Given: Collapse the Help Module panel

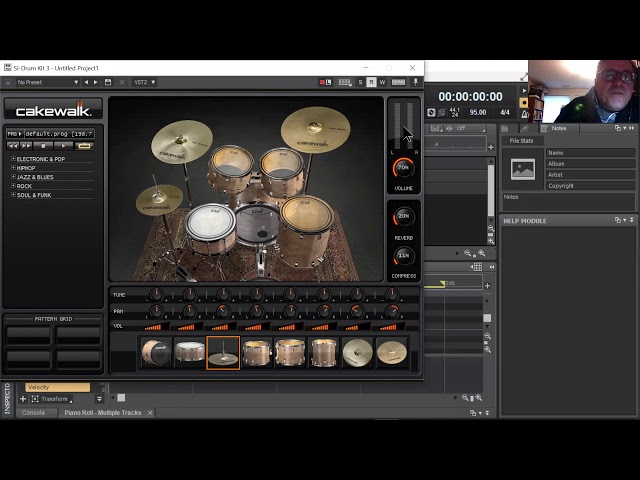Looking at the screenshot, I should [632, 220].
